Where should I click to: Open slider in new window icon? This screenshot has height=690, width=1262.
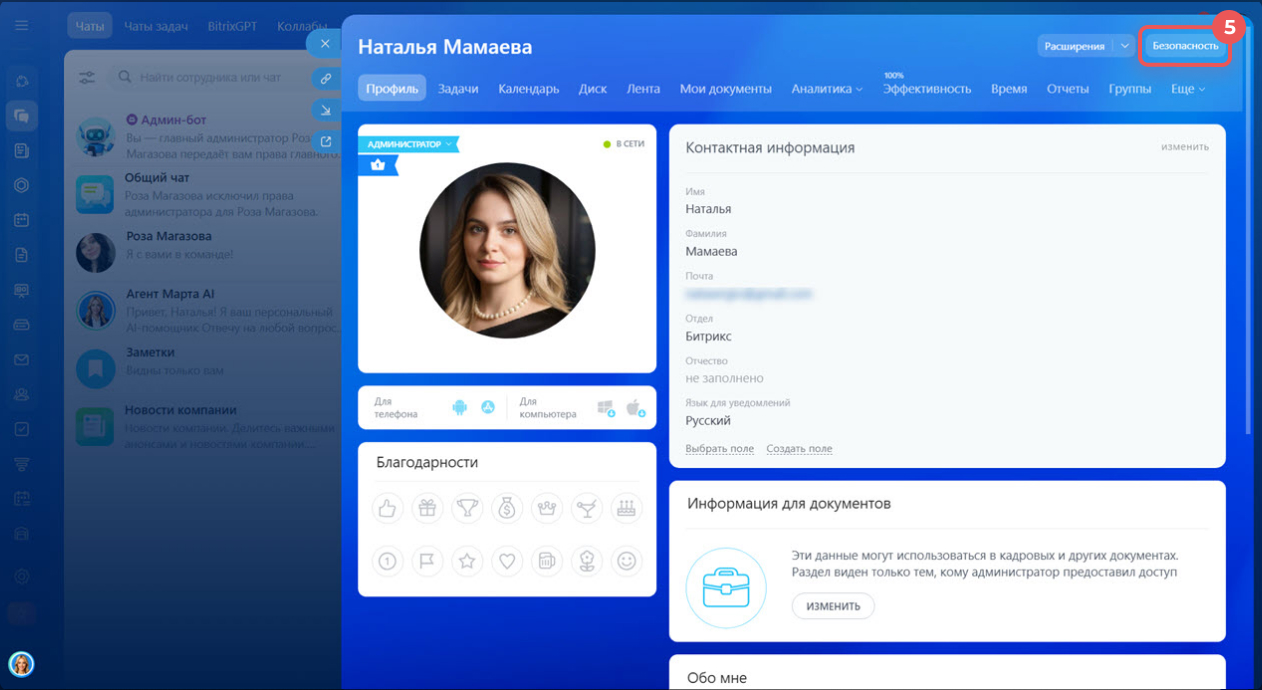[325, 141]
